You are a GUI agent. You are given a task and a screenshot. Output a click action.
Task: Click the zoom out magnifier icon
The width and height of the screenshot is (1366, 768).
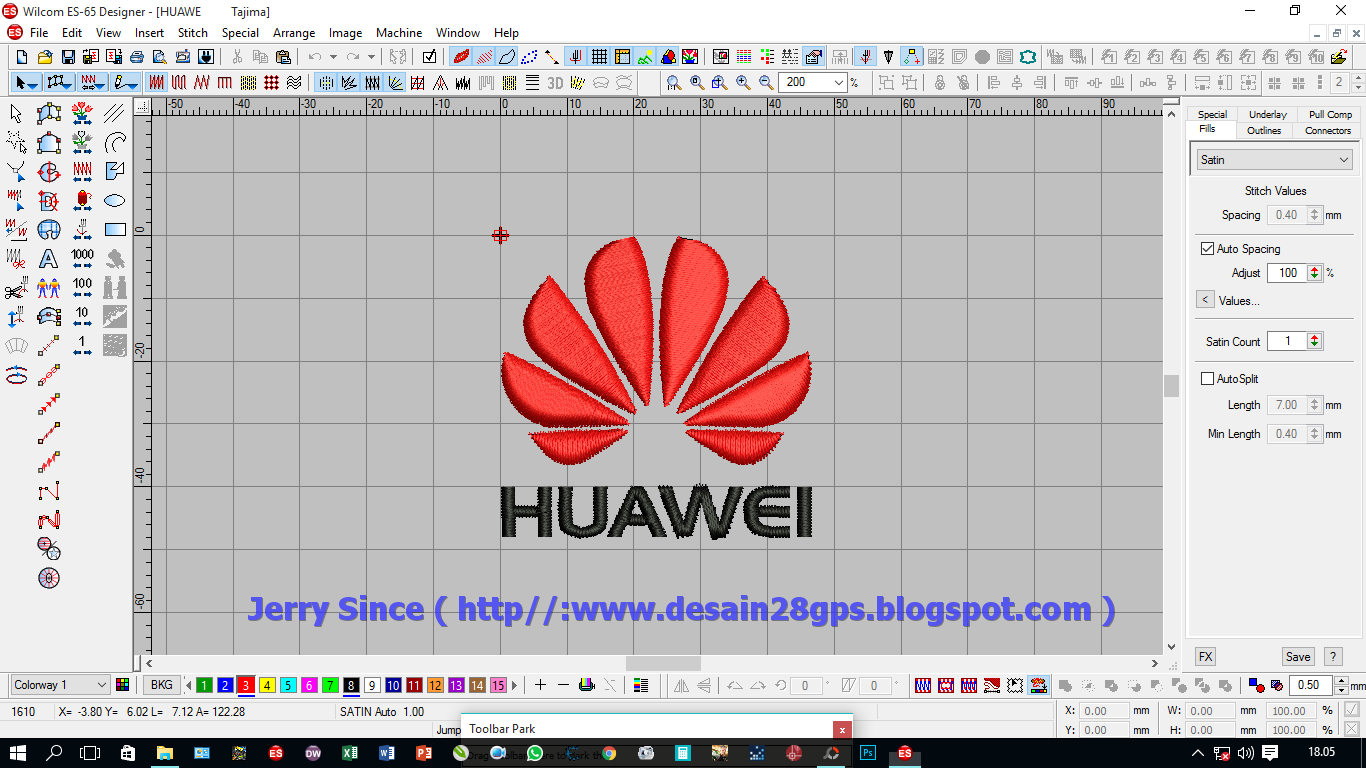click(x=766, y=83)
